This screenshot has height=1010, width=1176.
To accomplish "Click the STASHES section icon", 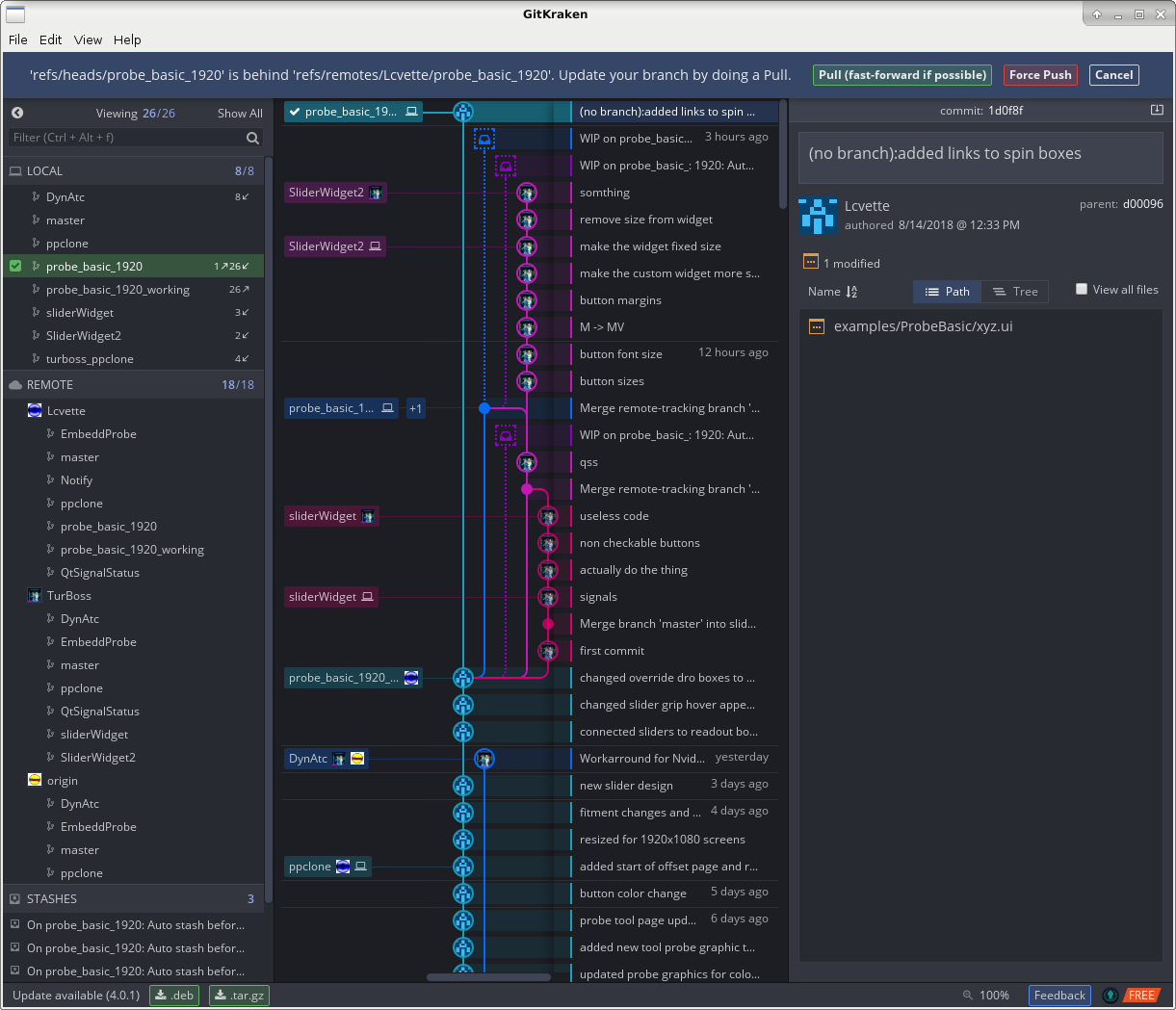I will click(15, 899).
